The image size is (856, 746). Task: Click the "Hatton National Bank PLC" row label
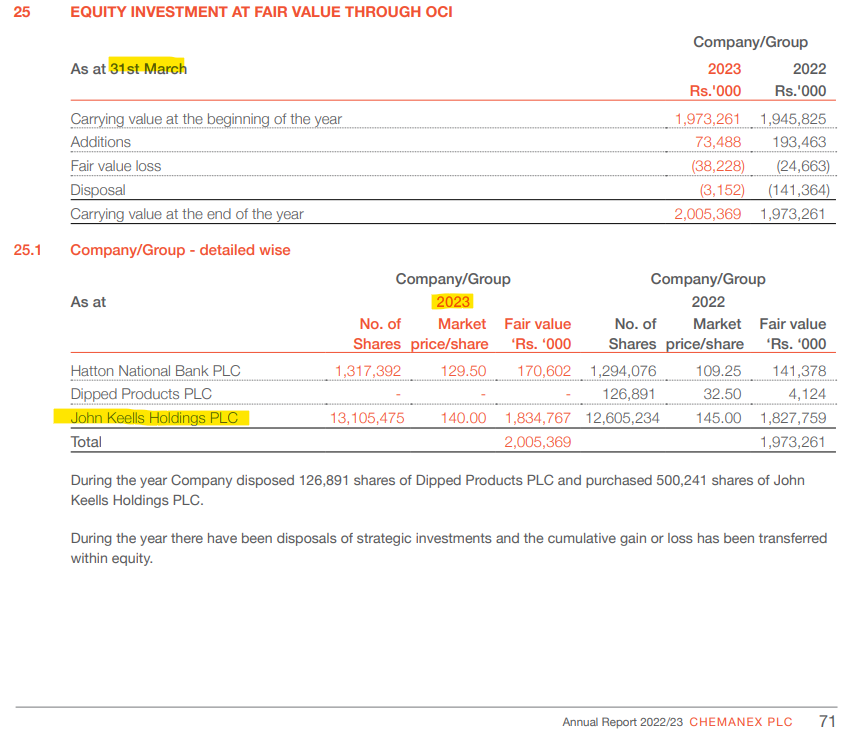[x=155, y=371]
